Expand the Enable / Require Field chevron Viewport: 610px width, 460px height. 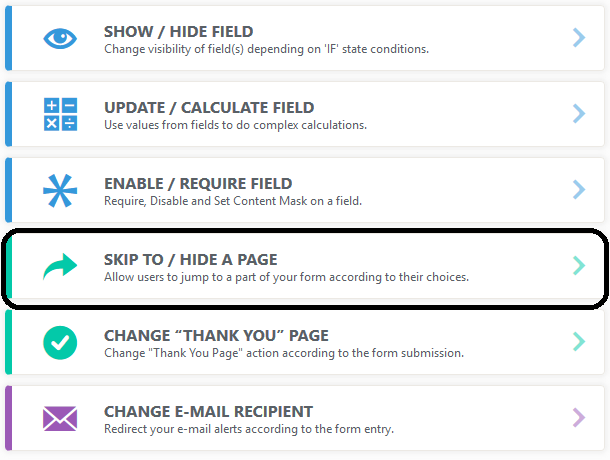point(579,190)
